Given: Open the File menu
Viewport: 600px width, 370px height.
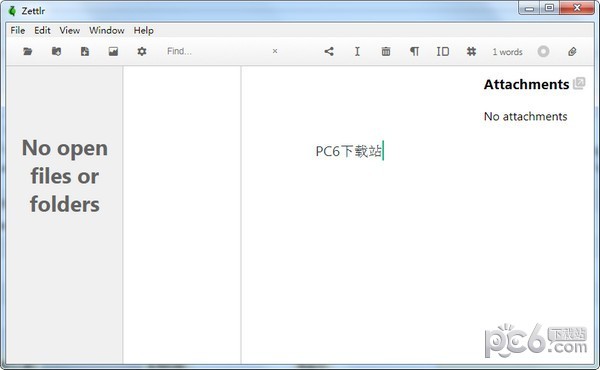Looking at the screenshot, I should coord(18,30).
